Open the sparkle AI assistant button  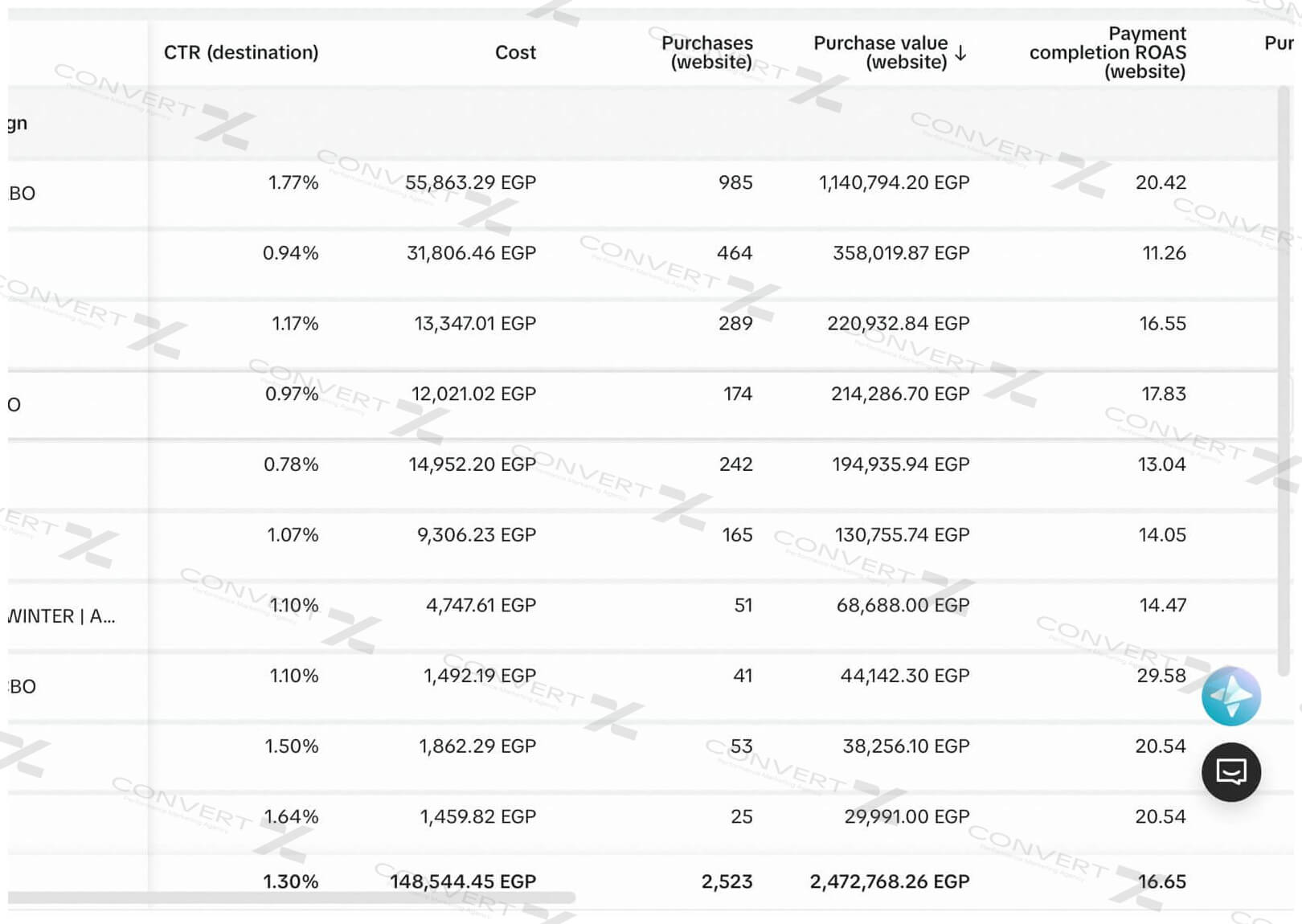pos(1230,696)
